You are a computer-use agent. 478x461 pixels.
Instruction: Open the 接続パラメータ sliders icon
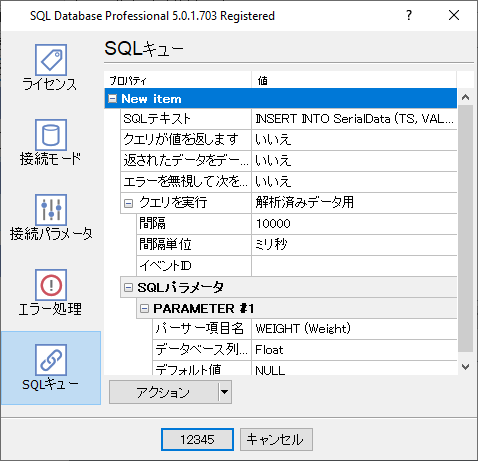pyautogui.click(x=51, y=210)
